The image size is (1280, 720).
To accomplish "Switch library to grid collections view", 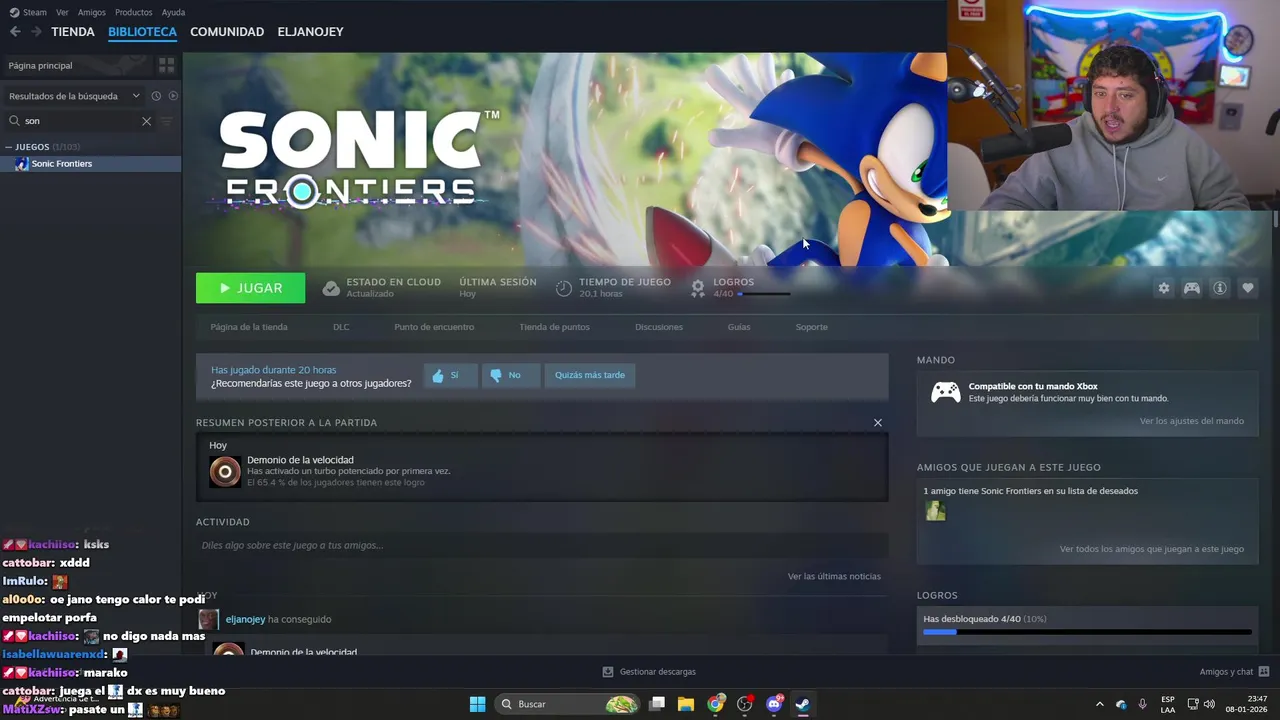I will tap(166, 65).
